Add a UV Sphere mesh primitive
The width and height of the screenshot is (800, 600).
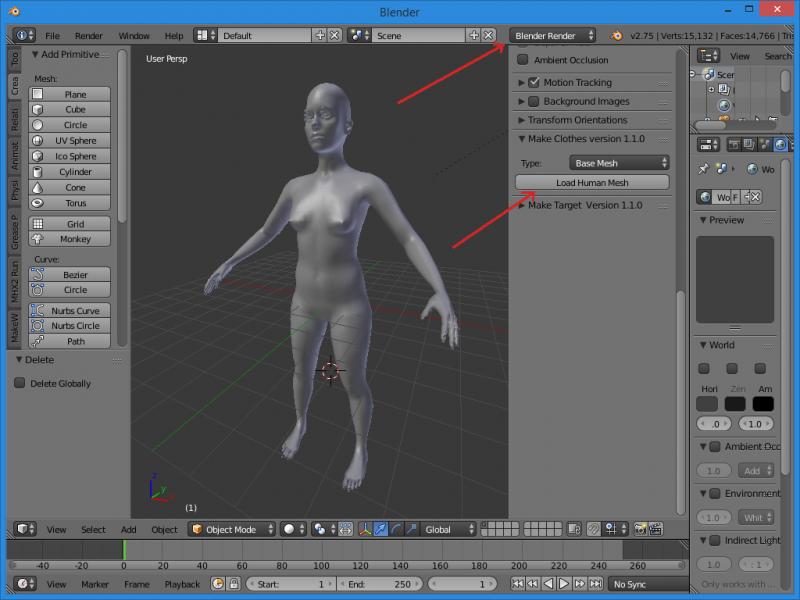(x=75, y=141)
